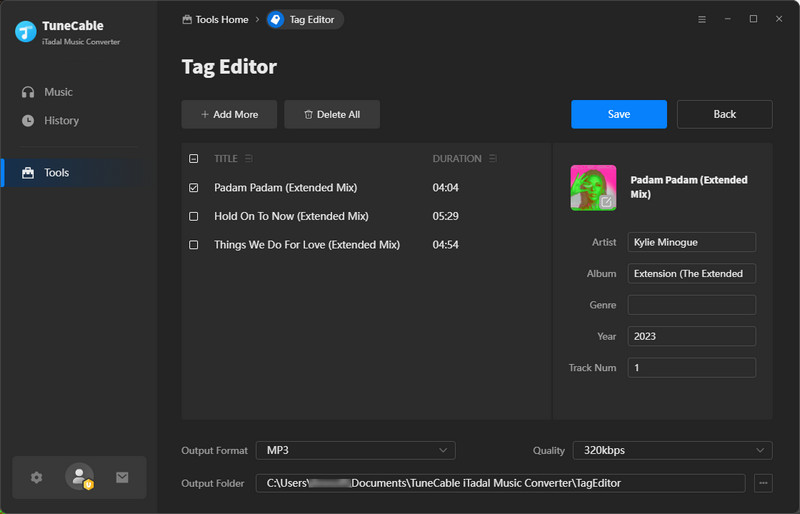Click the TITLE column header

tap(226, 158)
